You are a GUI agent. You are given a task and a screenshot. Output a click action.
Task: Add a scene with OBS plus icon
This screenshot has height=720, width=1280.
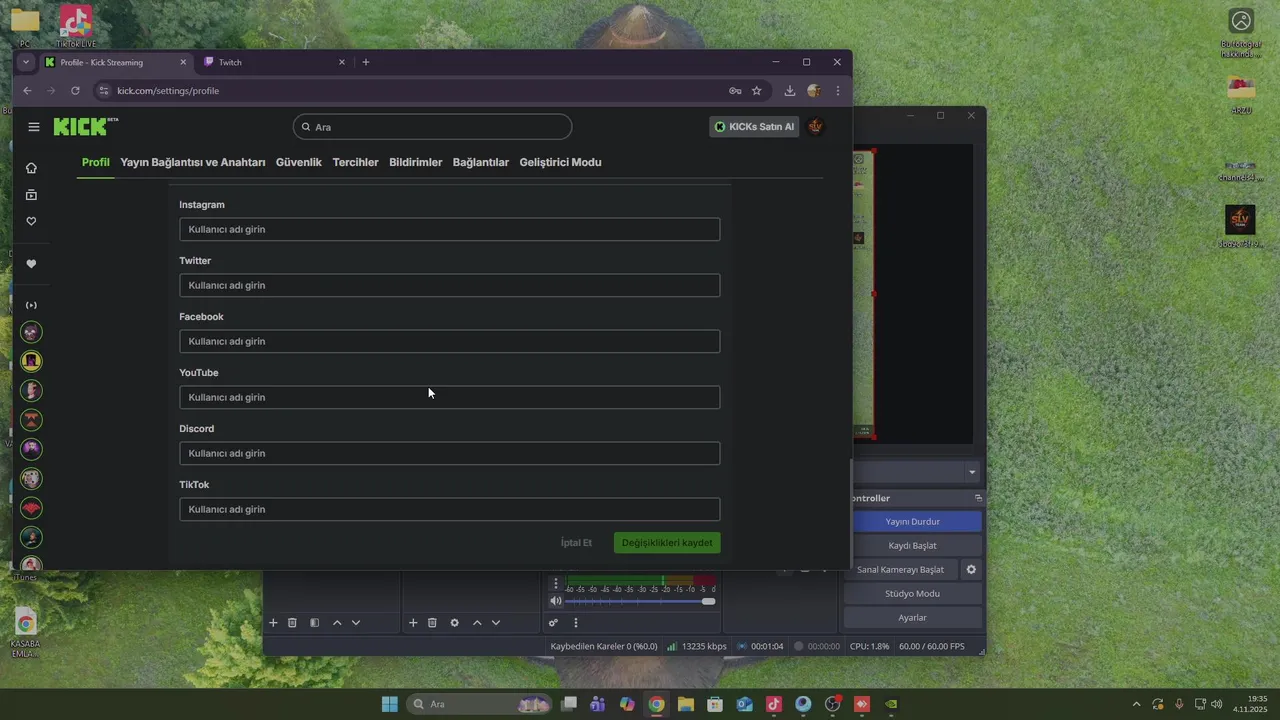pos(273,623)
